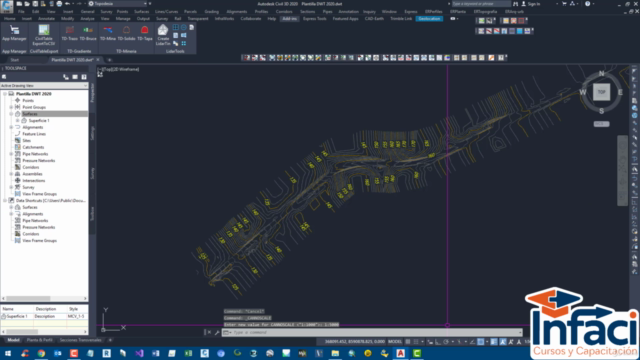640x360 pixels.
Task: Open the Alignments menu in menu bar
Action: point(237,11)
